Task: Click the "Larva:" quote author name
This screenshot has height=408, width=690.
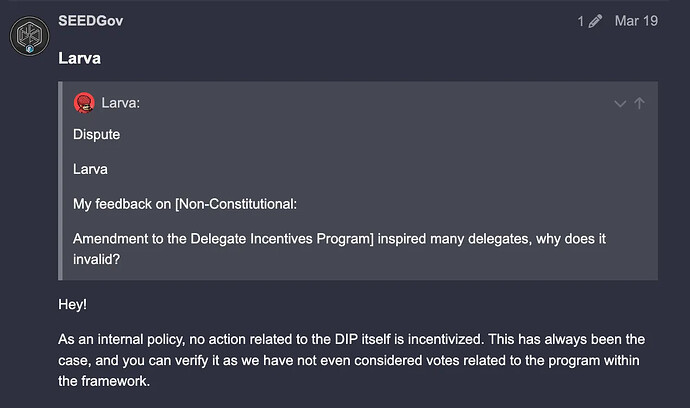Action: [124, 103]
